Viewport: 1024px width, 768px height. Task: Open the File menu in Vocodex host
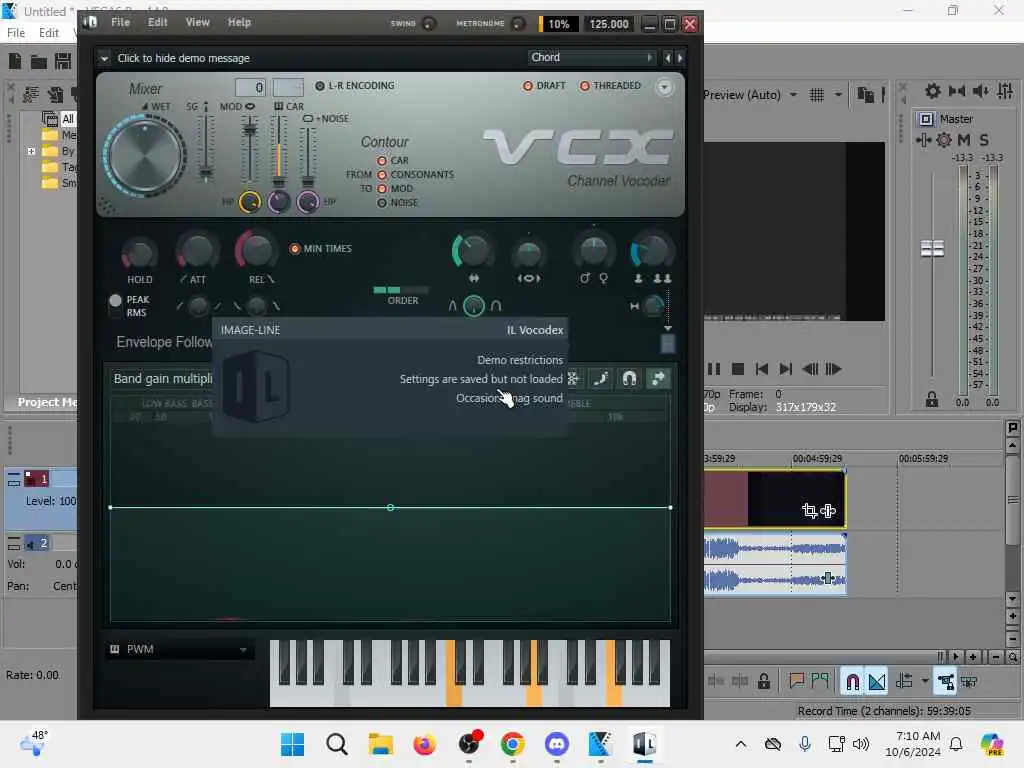pos(120,22)
